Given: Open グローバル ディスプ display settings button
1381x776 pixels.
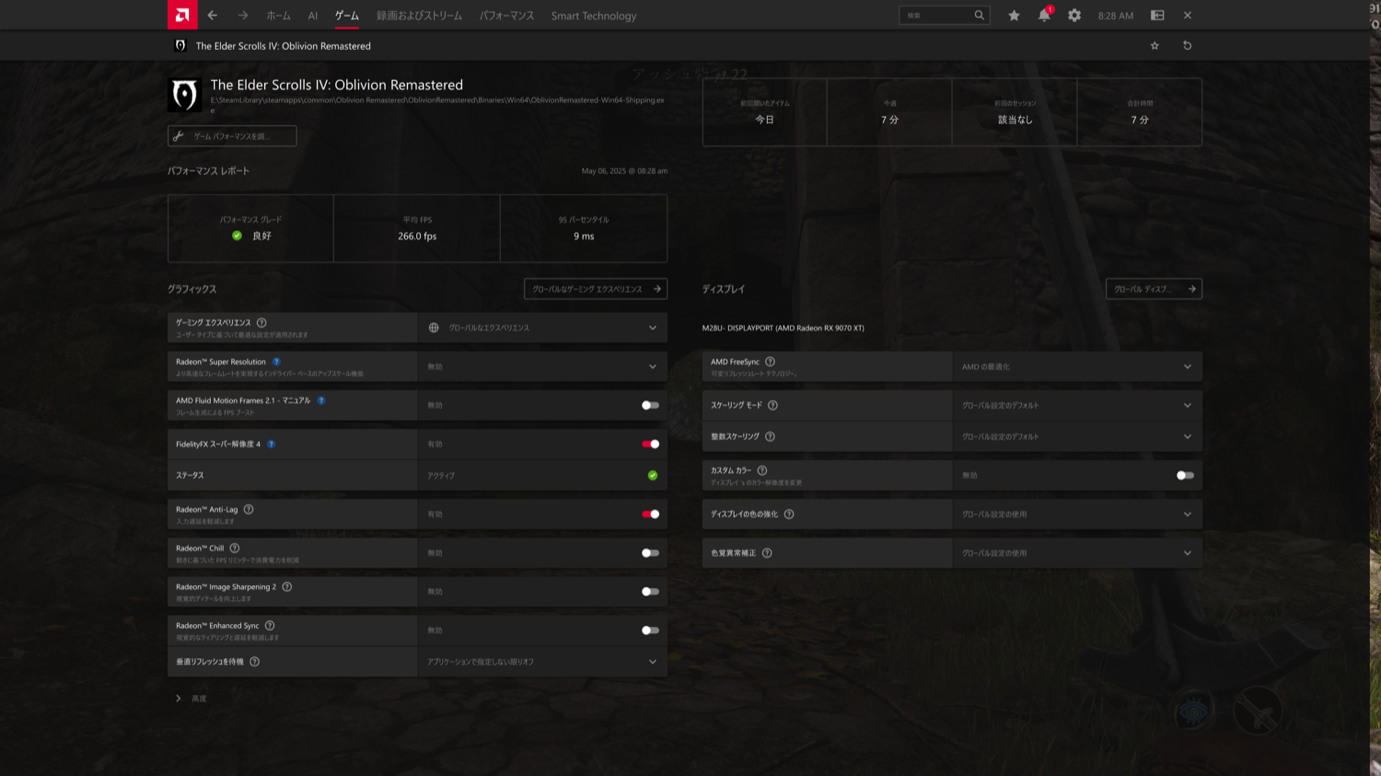Looking at the screenshot, I should (x=1154, y=289).
